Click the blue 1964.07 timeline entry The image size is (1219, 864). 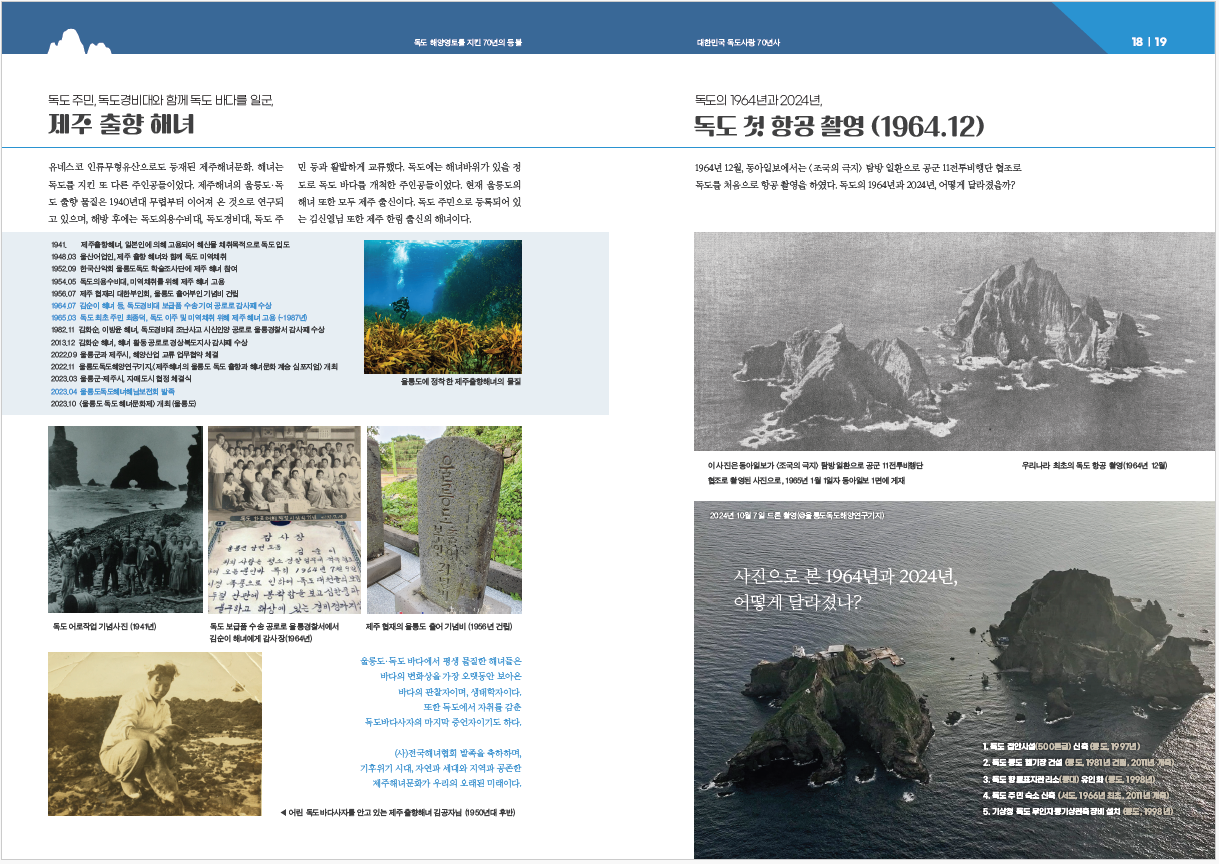point(161,305)
